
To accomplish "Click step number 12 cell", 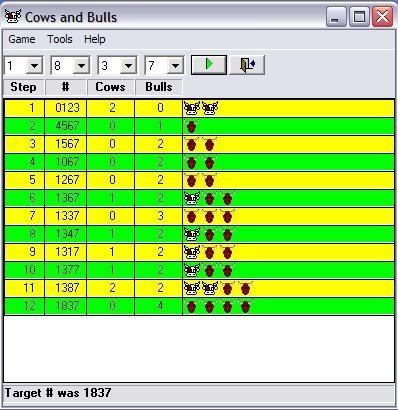I will (24, 306).
